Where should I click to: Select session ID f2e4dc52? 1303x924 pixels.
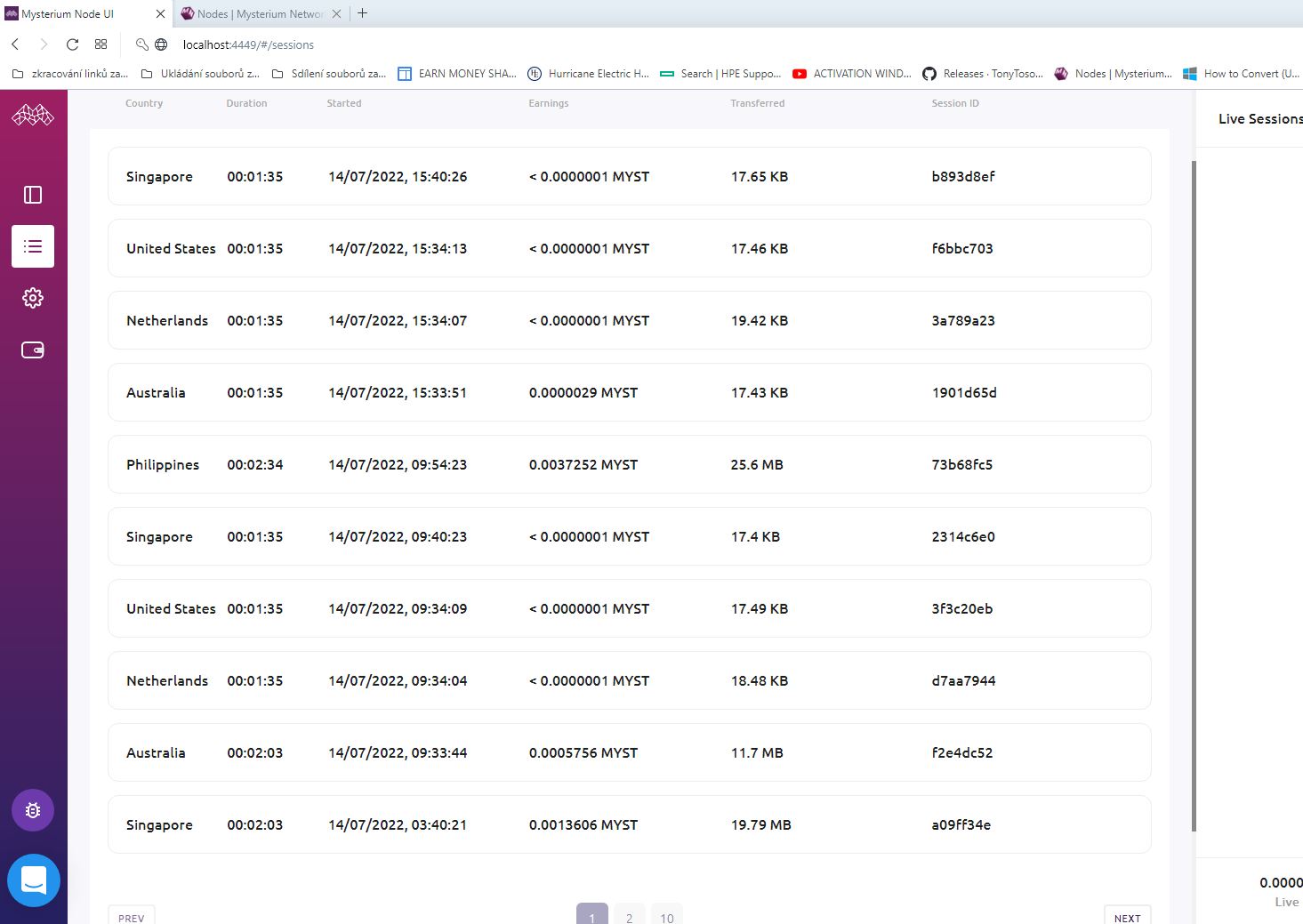(x=962, y=752)
